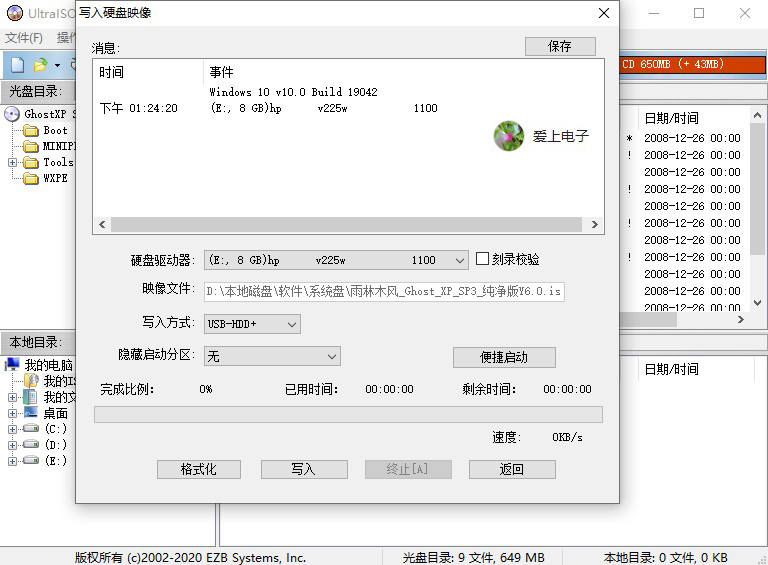Expand the E: drive node
Image resolution: width=768 pixels, height=565 pixels.
point(13,461)
